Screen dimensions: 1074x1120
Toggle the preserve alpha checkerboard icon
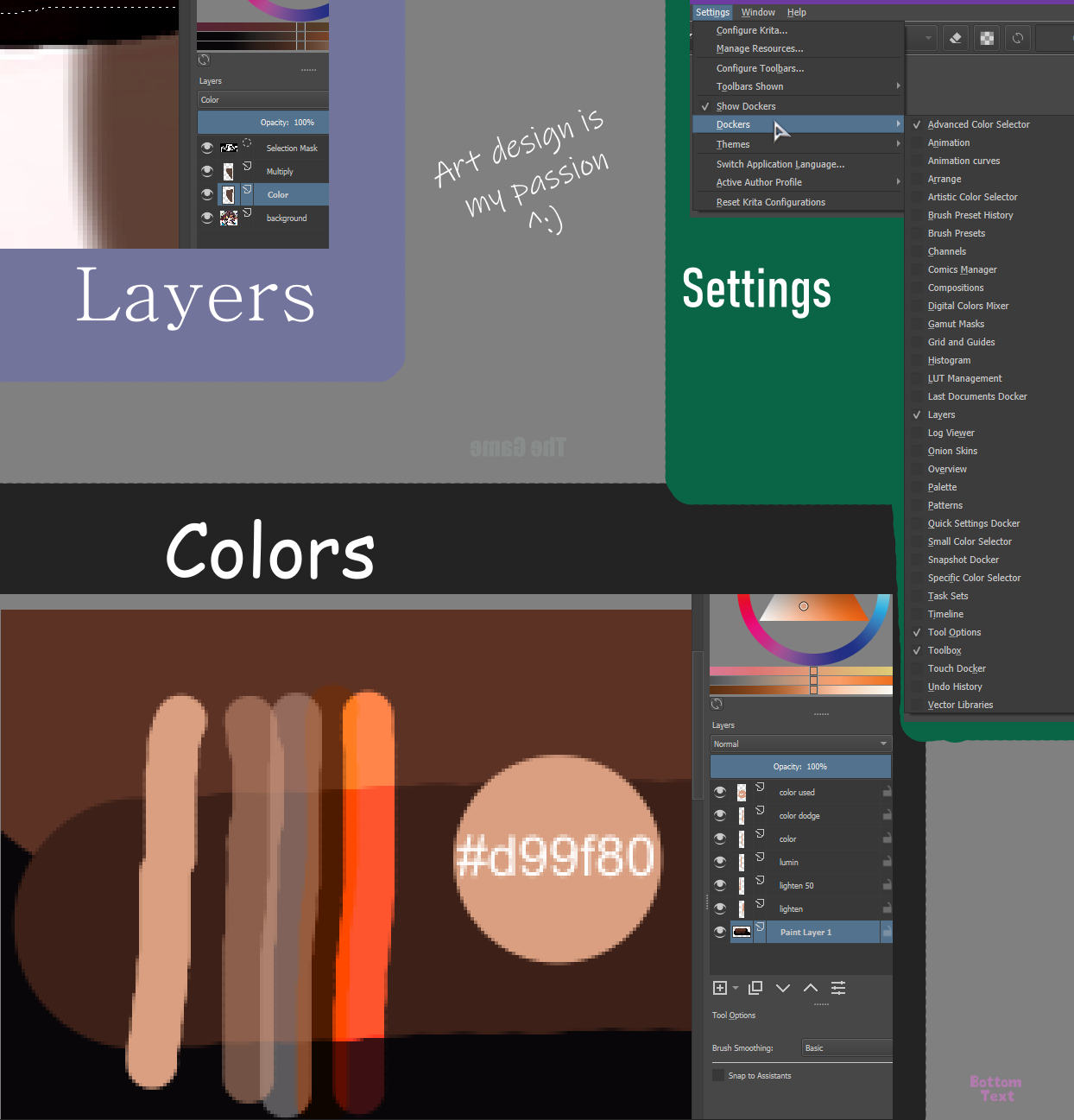pyautogui.click(x=987, y=38)
